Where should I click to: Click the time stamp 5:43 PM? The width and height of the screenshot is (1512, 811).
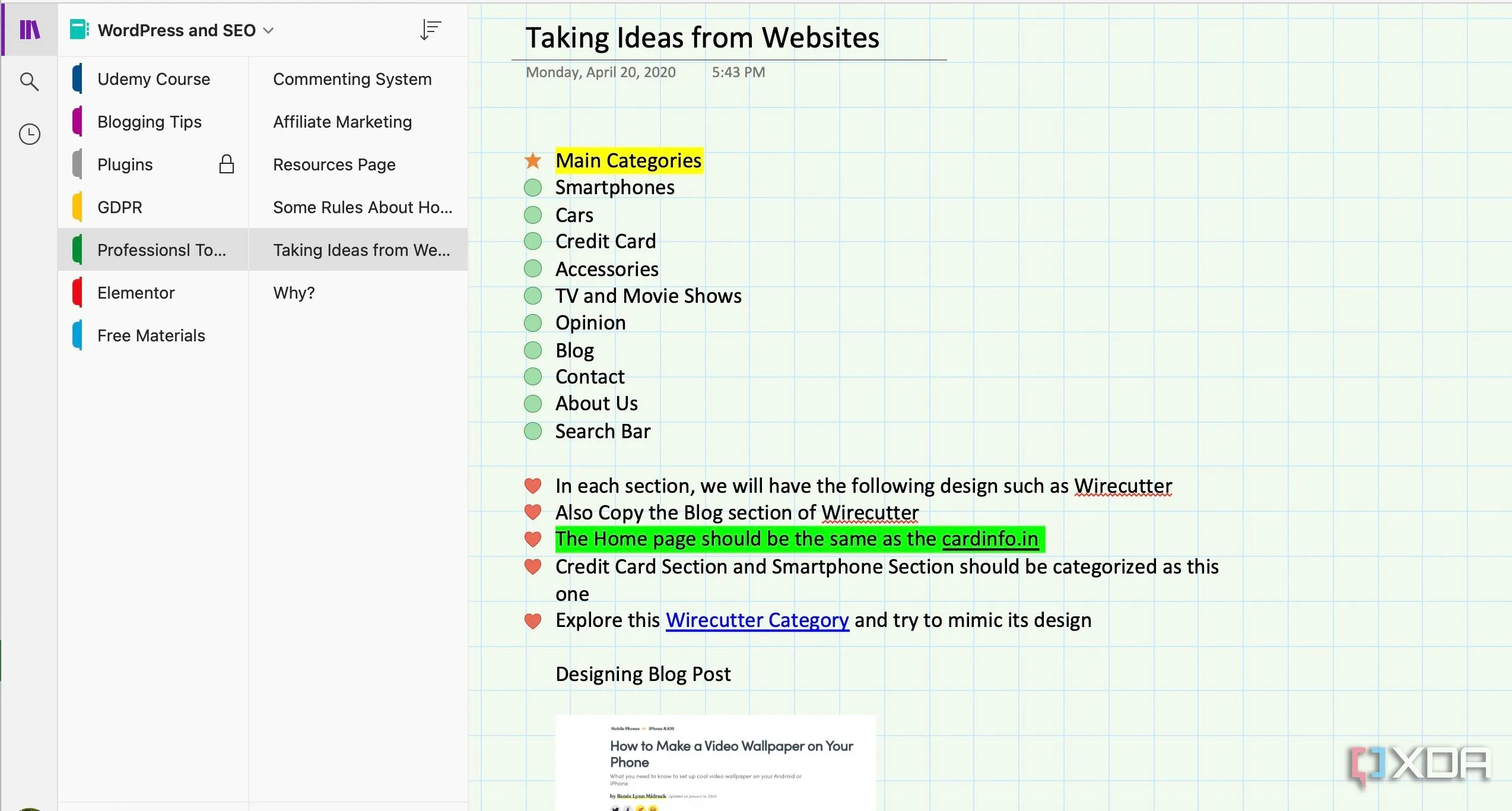(738, 72)
